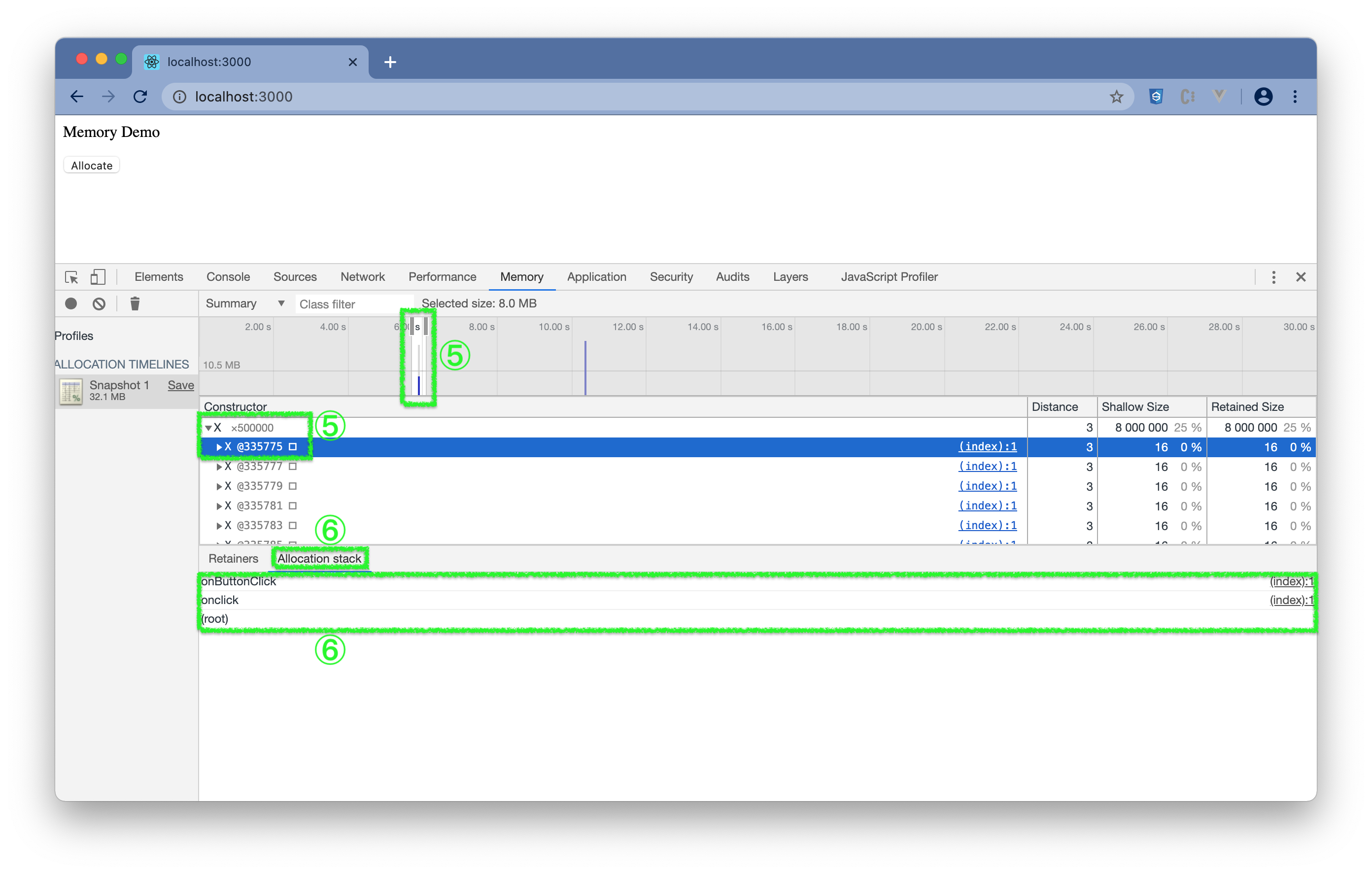Reload the page with refresh icon
Image resolution: width=1372 pixels, height=874 pixels.
tap(140, 97)
